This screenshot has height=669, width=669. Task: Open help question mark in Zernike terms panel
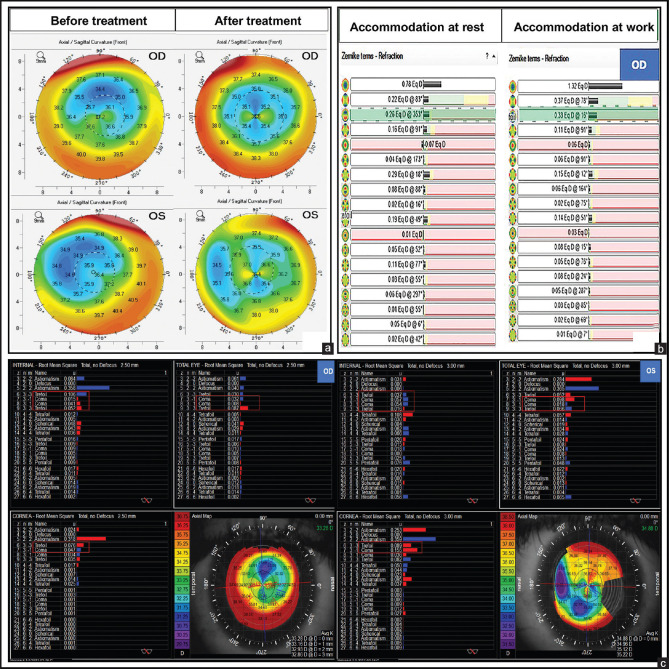pos(487,56)
